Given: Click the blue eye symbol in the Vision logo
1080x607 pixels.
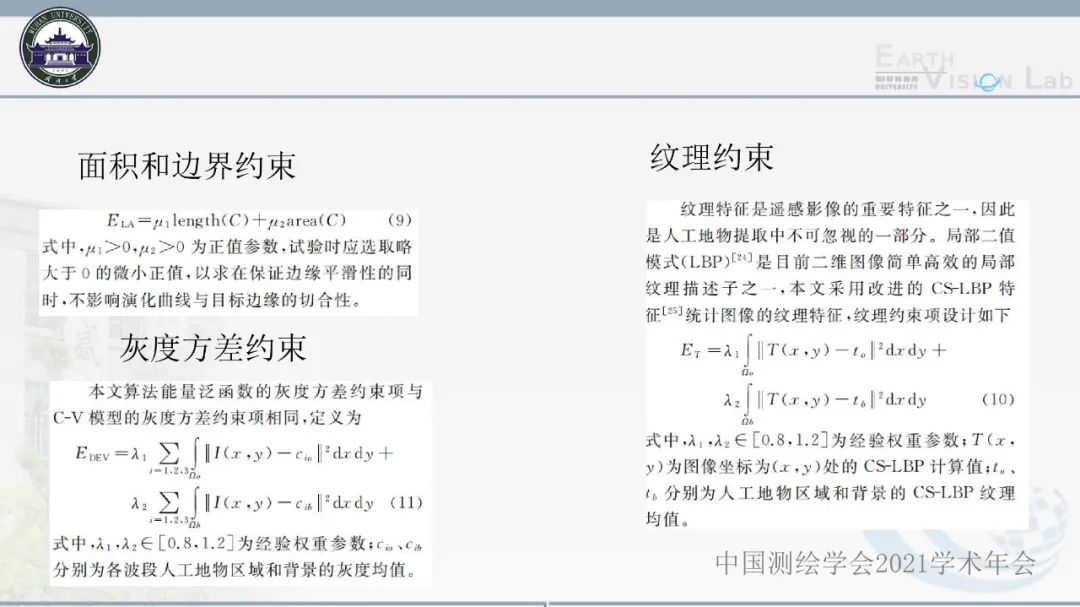Looking at the screenshot, I should (988, 81).
